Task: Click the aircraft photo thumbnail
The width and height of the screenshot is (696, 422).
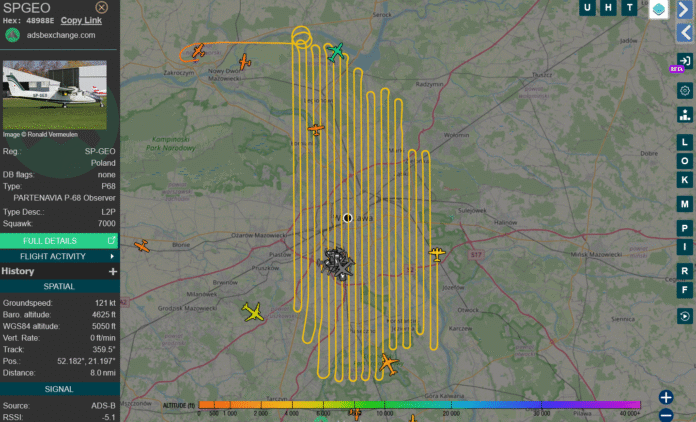Action: (x=60, y=95)
